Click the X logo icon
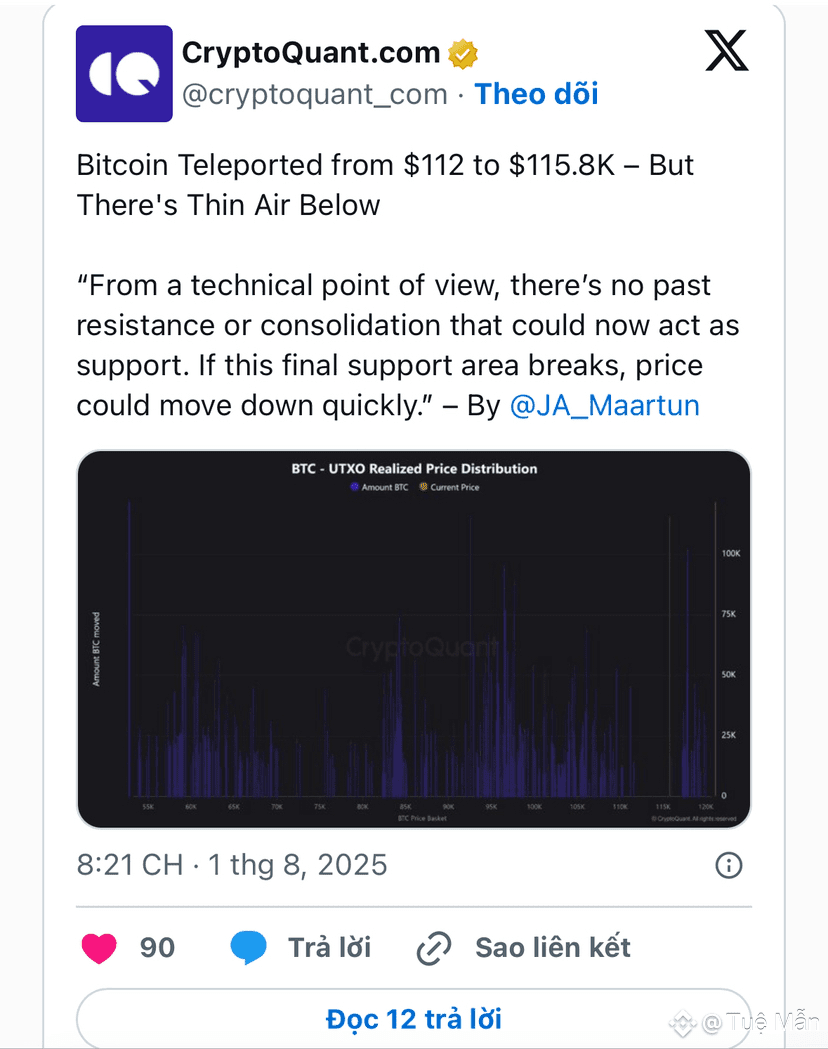Screen dimensions: 828x1049 click(727, 51)
